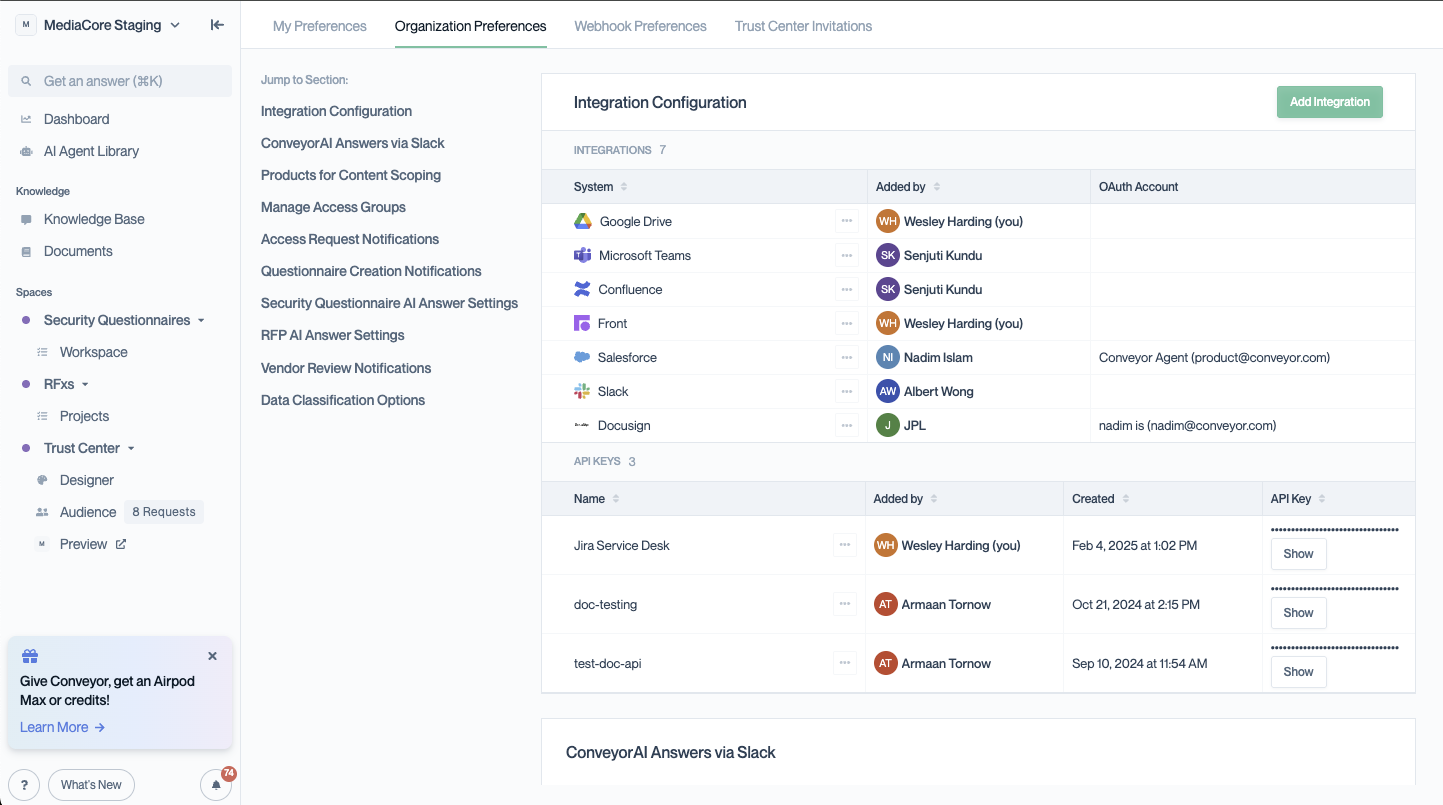Screen dimensions: 1443x805
Task: Open options menu for Docusign row
Action: tap(847, 425)
